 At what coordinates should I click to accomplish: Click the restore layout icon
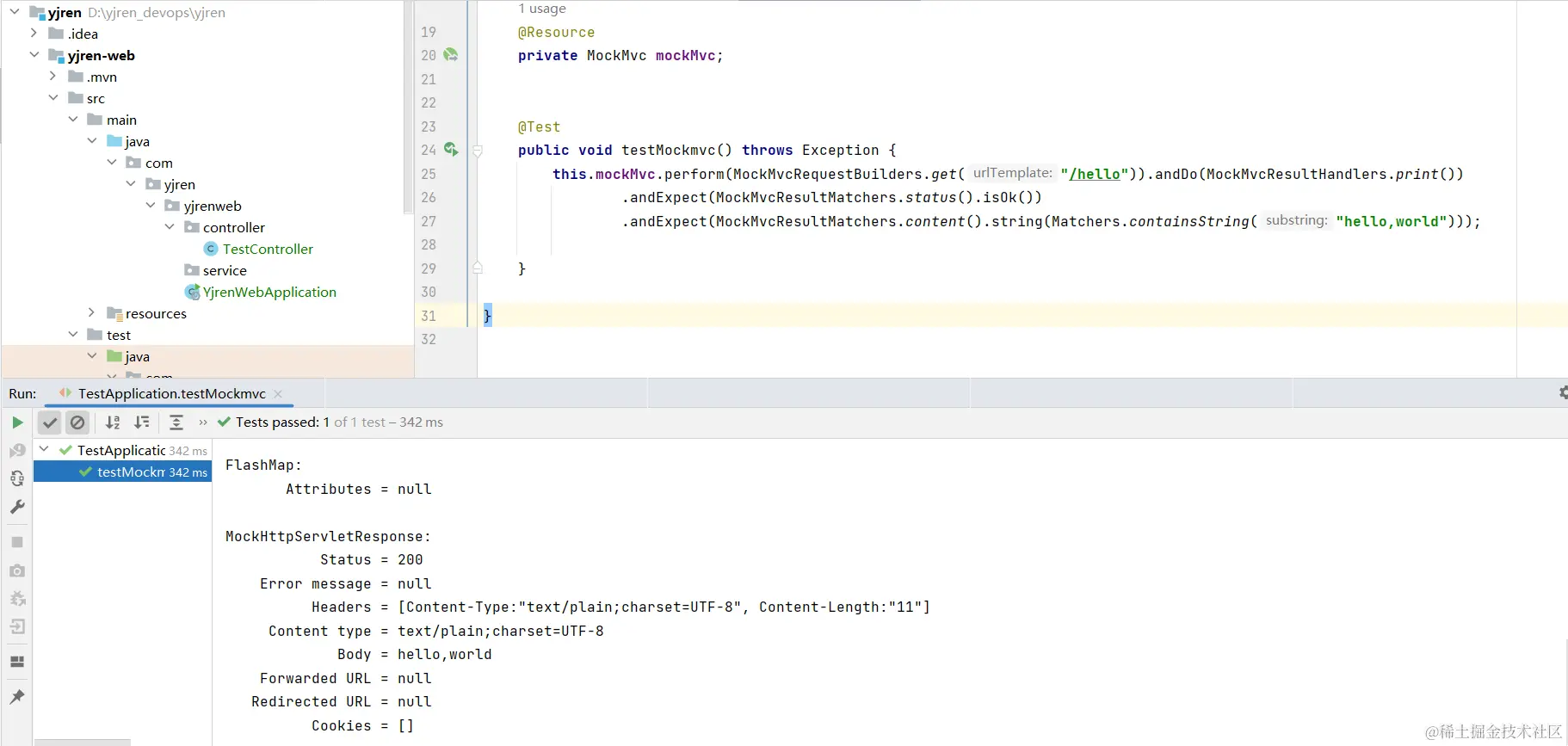pyautogui.click(x=17, y=662)
